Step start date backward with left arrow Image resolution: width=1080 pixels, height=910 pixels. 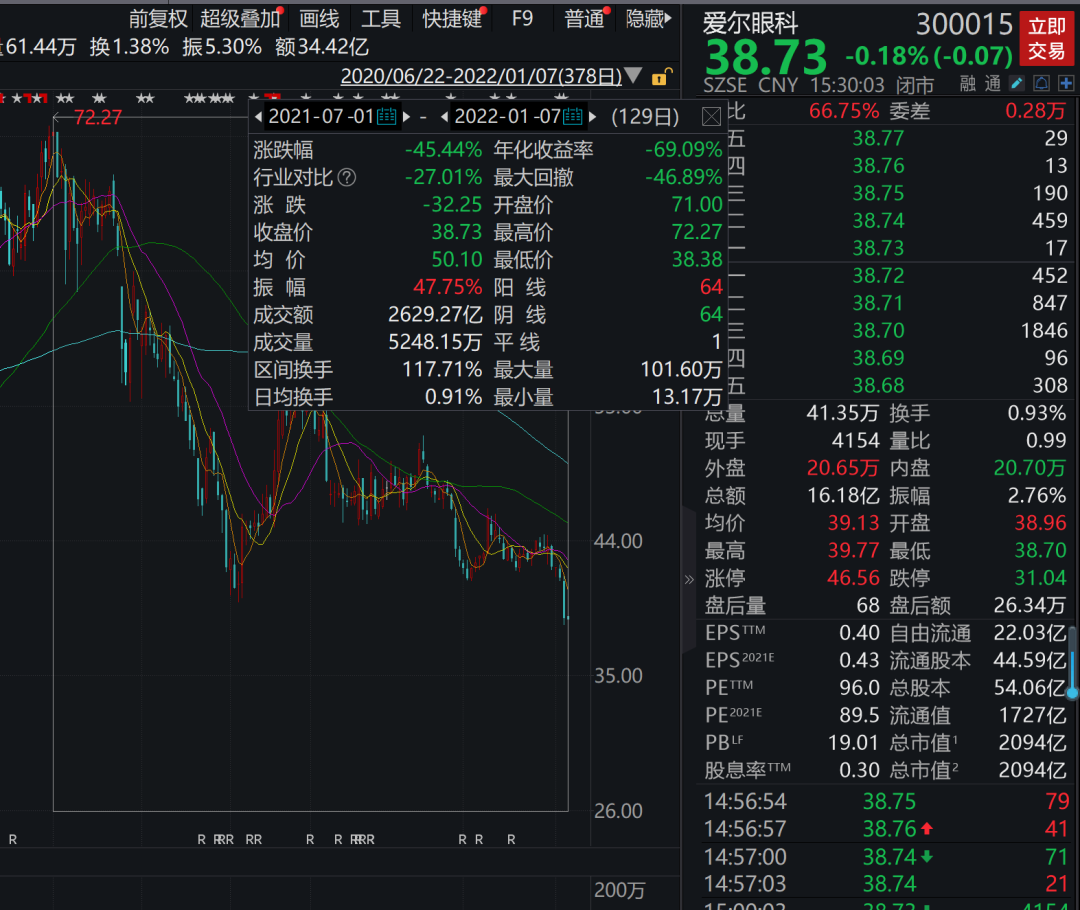click(x=259, y=118)
